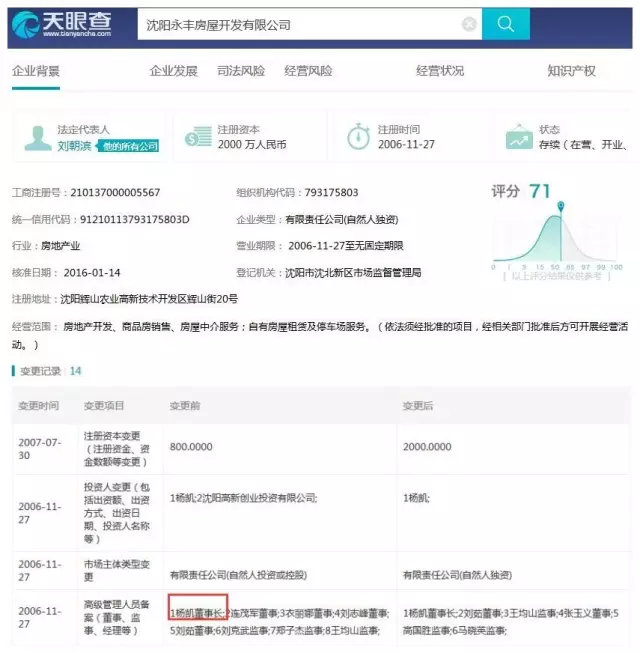Click the 2000.0000 after-change value
Image resolution: width=640 pixels, height=653 pixels.
point(427,447)
